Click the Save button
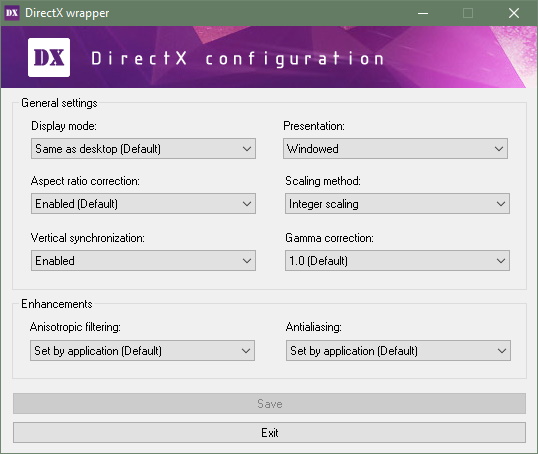Screen dimensions: 538x454 point(269,404)
